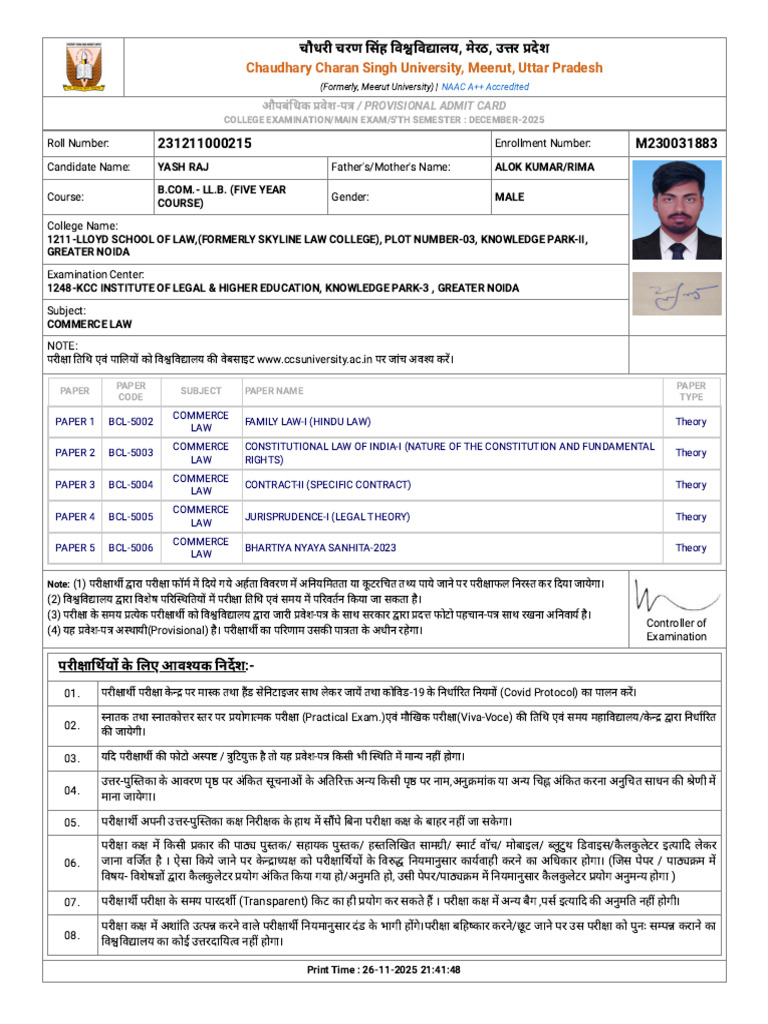Click Theory type in the PAPER 5 row
The height and width of the screenshot is (1024, 768).
(691, 548)
